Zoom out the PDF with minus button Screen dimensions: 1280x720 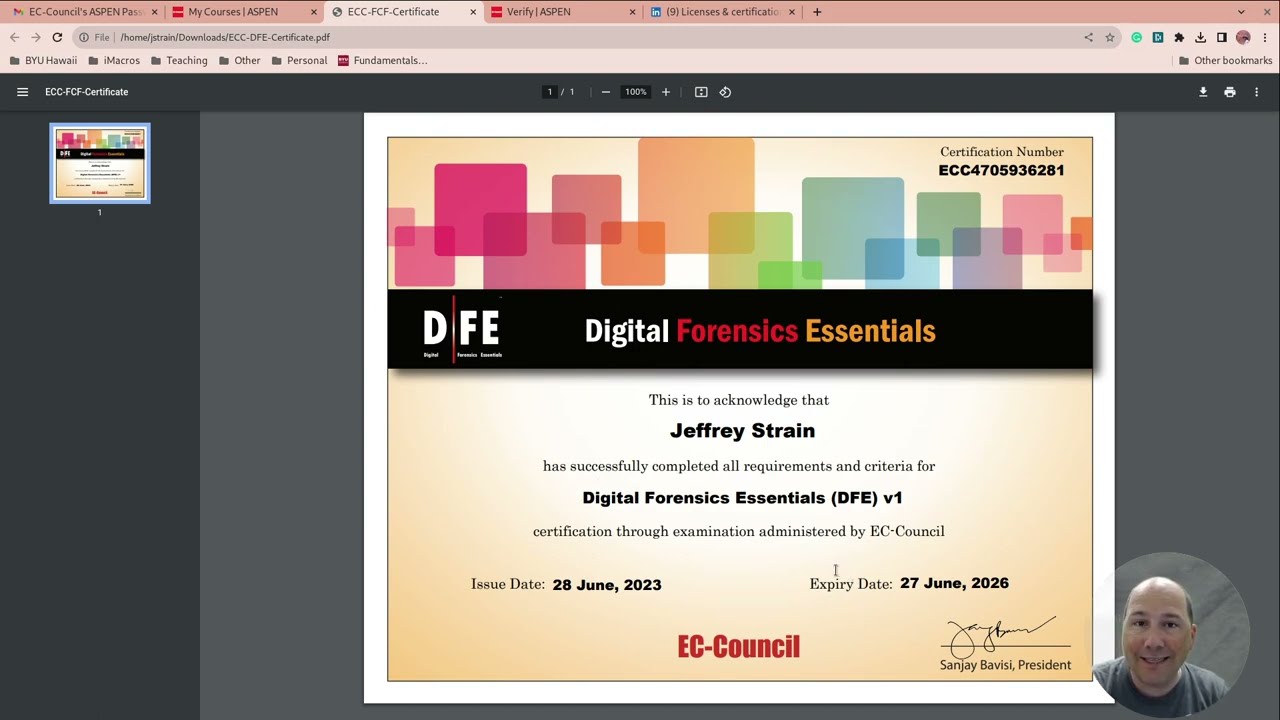(605, 92)
